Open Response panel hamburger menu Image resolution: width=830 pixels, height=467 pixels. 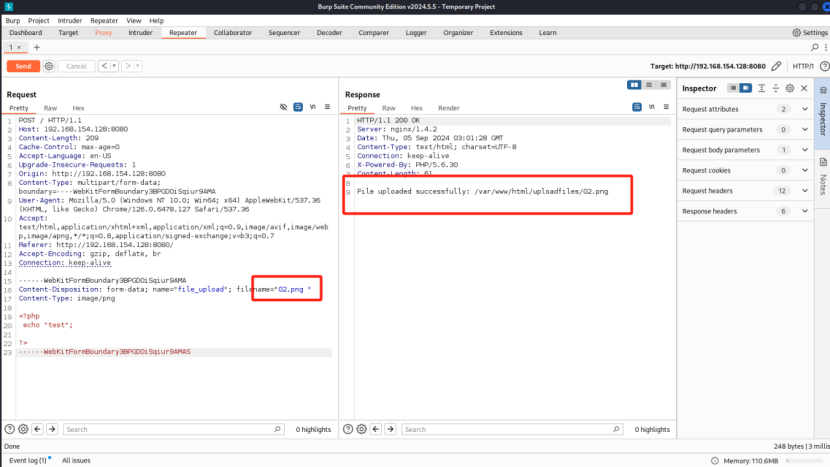[x=666, y=107]
